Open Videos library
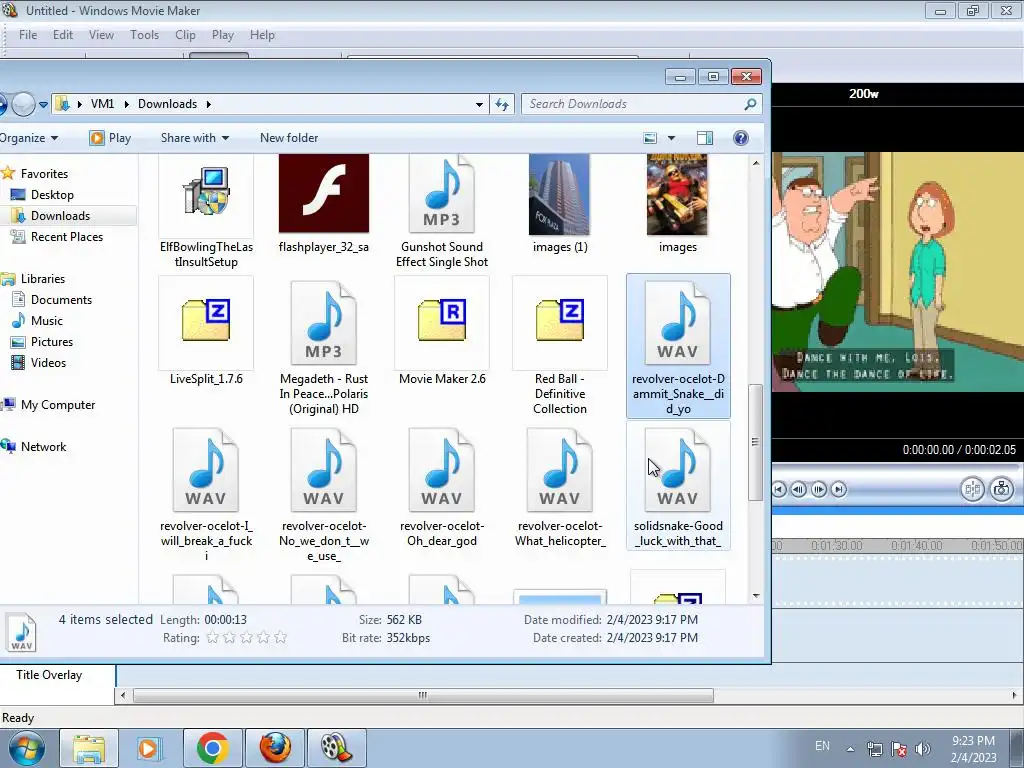This screenshot has height=768, width=1024. [48, 362]
